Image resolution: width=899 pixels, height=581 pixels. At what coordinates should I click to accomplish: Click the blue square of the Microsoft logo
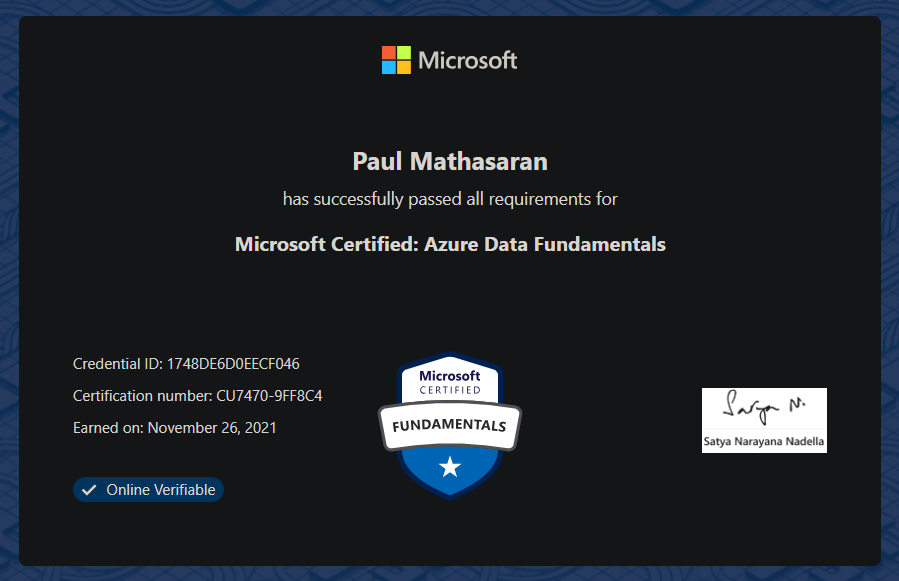pos(389,67)
